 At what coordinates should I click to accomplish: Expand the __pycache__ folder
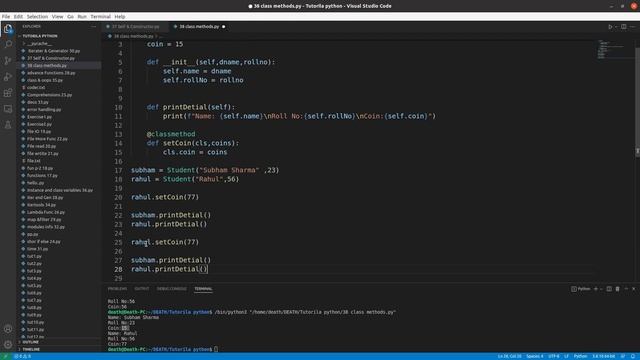pos(38,44)
